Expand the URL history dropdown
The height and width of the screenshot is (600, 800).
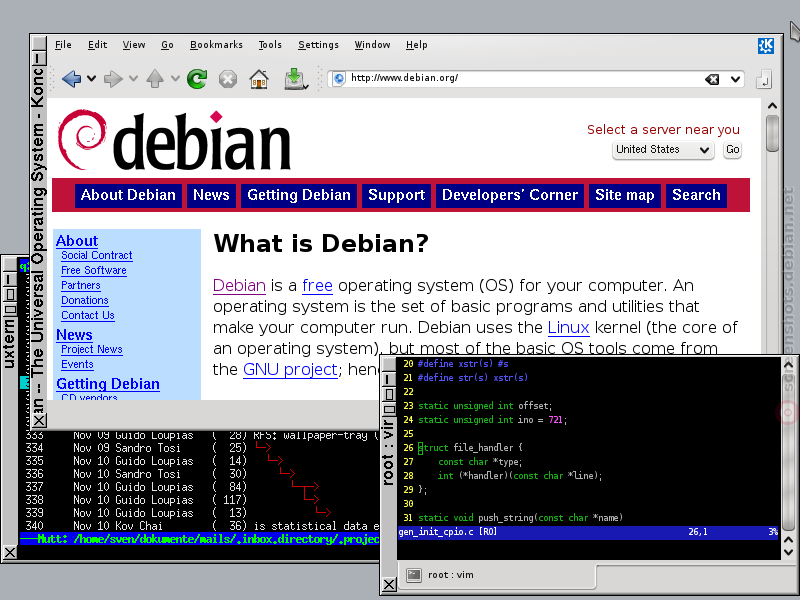click(x=735, y=79)
